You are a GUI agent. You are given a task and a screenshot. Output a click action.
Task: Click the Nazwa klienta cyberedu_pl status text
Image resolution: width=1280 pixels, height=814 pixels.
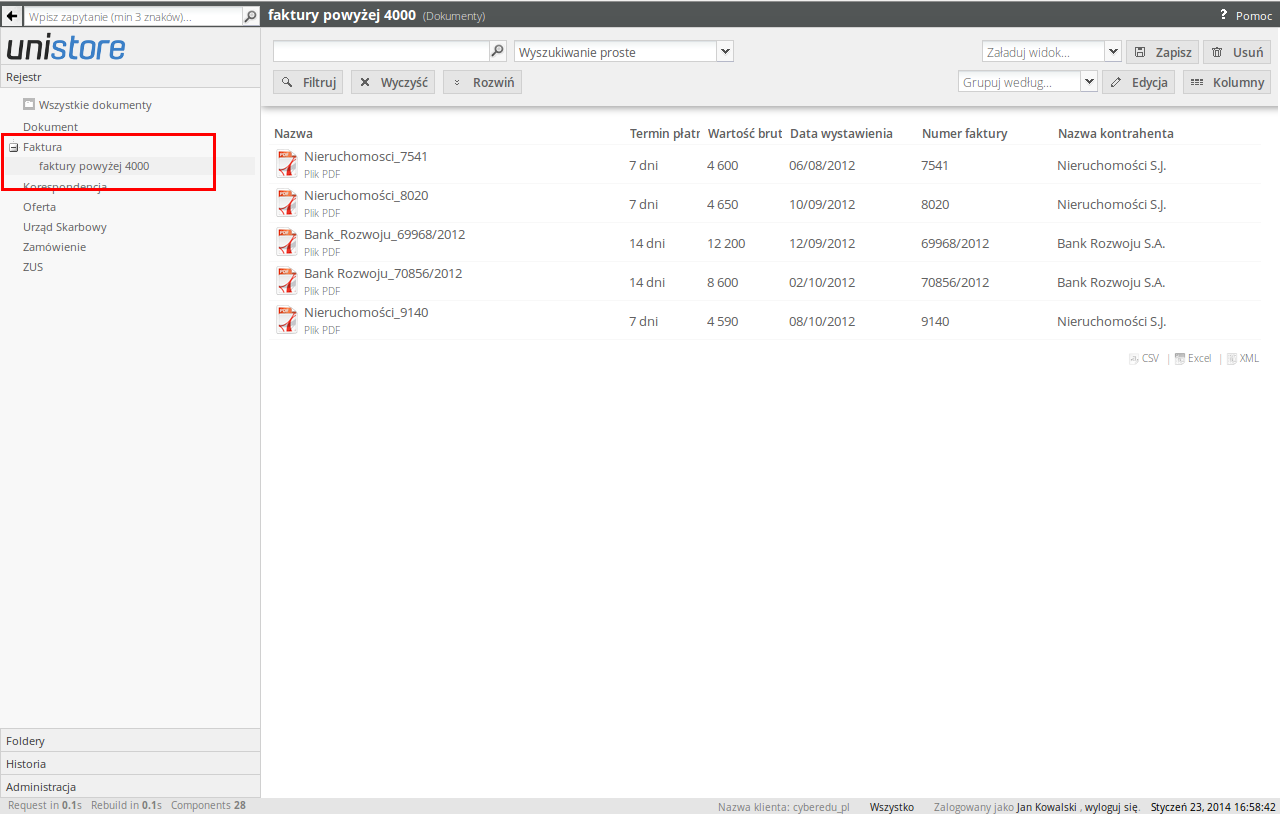[x=784, y=806]
